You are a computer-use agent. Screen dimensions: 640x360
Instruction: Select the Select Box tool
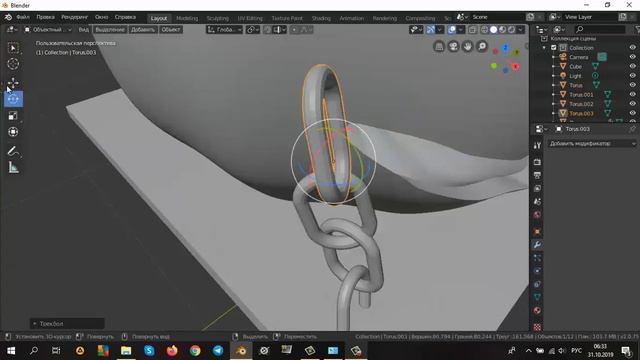[13, 48]
